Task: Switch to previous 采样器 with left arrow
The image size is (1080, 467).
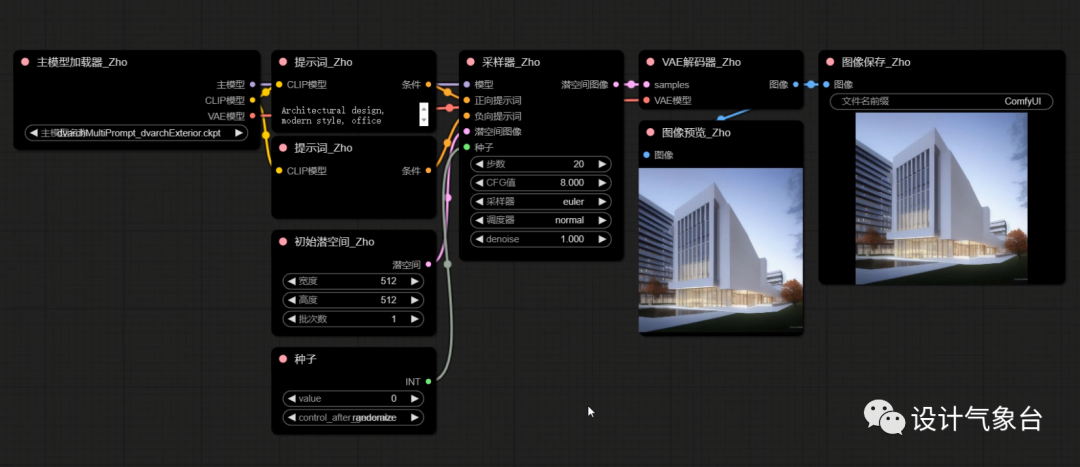Action: (x=479, y=202)
